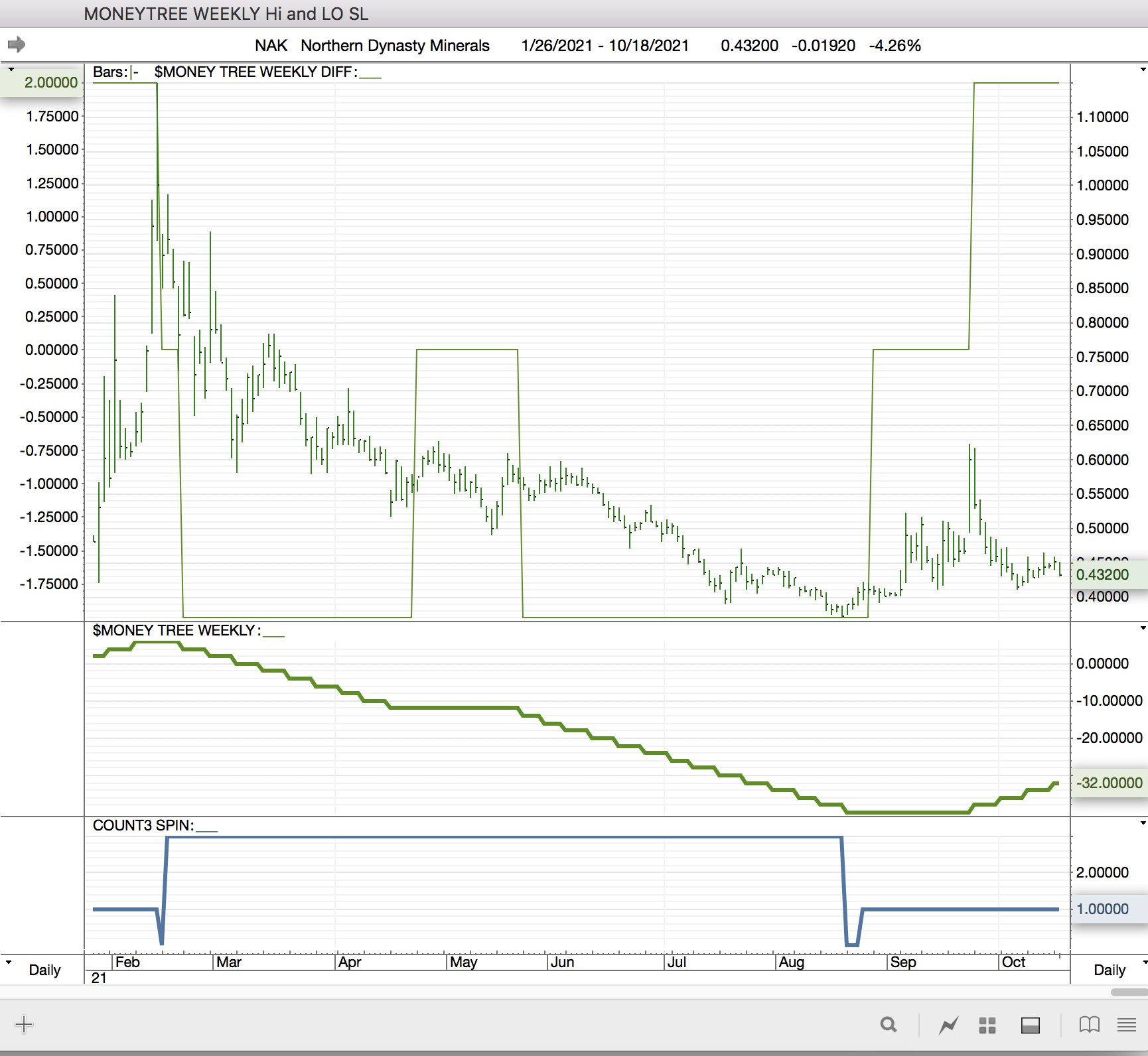Screen dimensions: 1148x1056
Task: Expand the left scale dropdown triangle above 2.00000
Action: (11, 69)
